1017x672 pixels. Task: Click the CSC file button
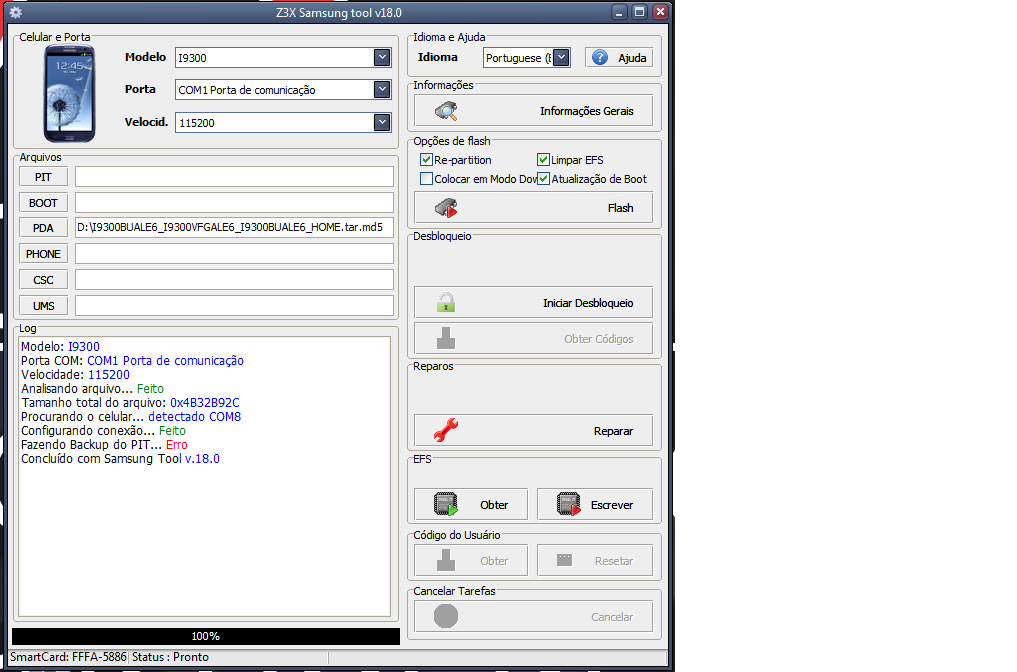[x=43, y=280]
